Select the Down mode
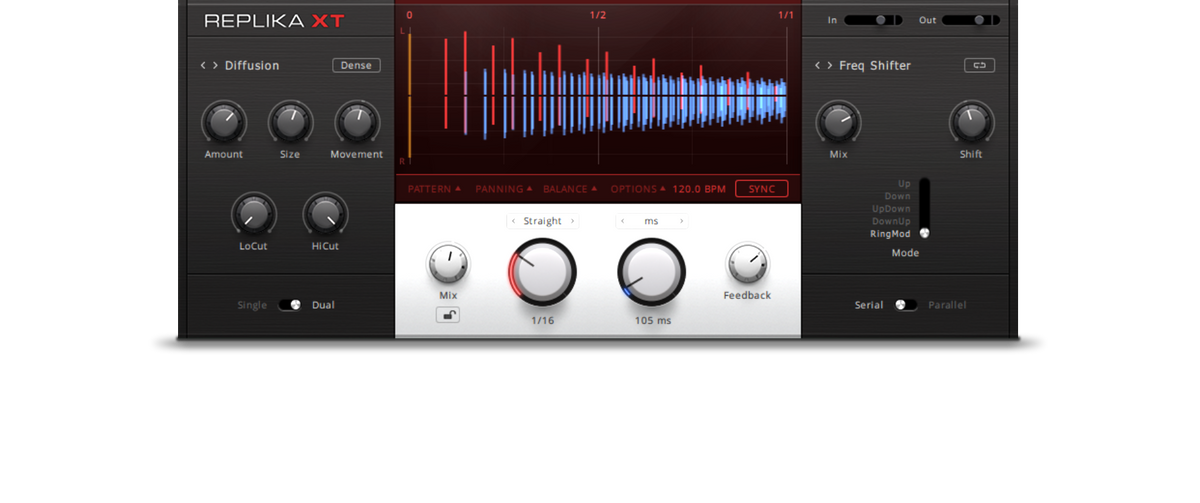The width and height of the screenshot is (1200, 503). pyautogui.click(x=898, y=196)
